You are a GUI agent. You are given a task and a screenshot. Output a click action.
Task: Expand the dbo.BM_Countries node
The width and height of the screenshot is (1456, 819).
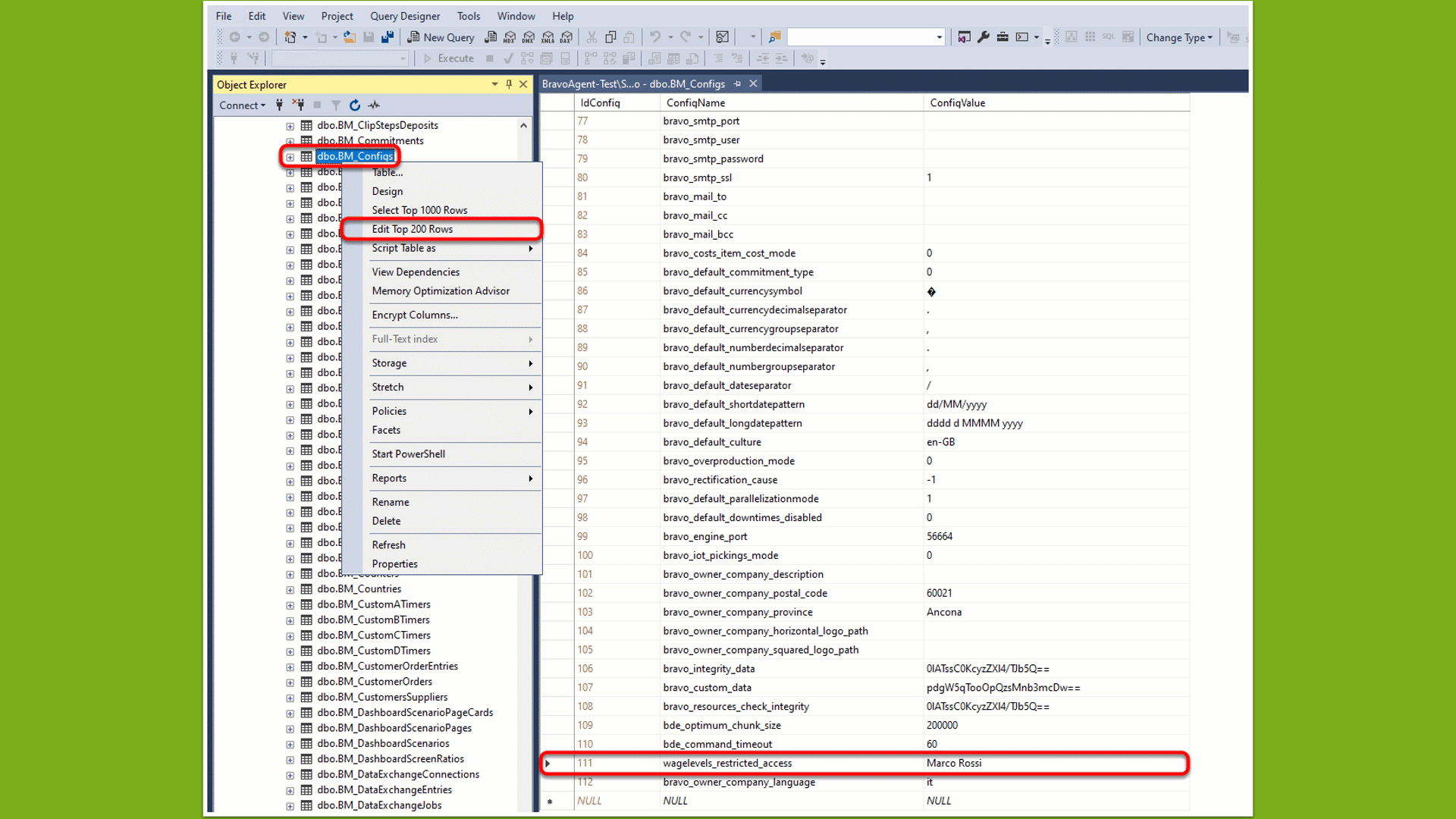(290, 590)
